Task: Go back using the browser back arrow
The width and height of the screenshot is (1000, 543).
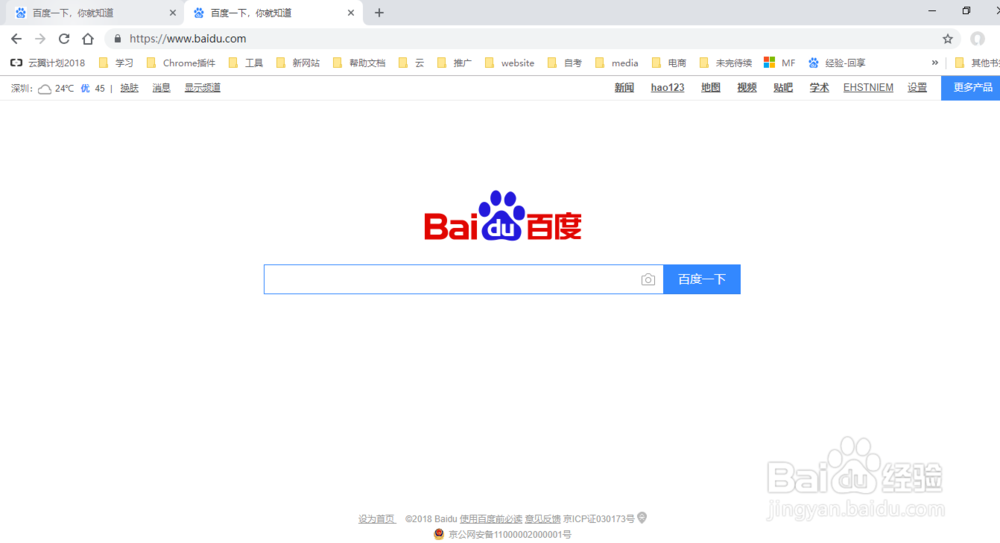Action: tap(17, 39)
